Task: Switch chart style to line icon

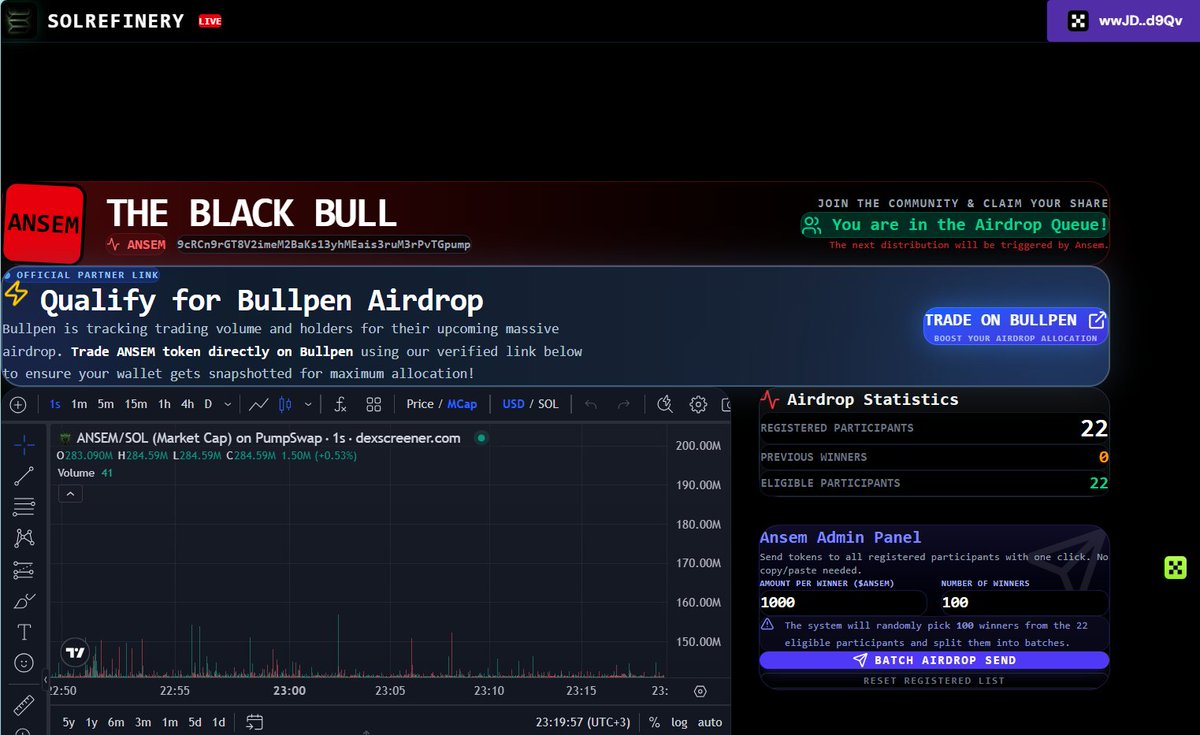Action: click(x=258, y=404)
